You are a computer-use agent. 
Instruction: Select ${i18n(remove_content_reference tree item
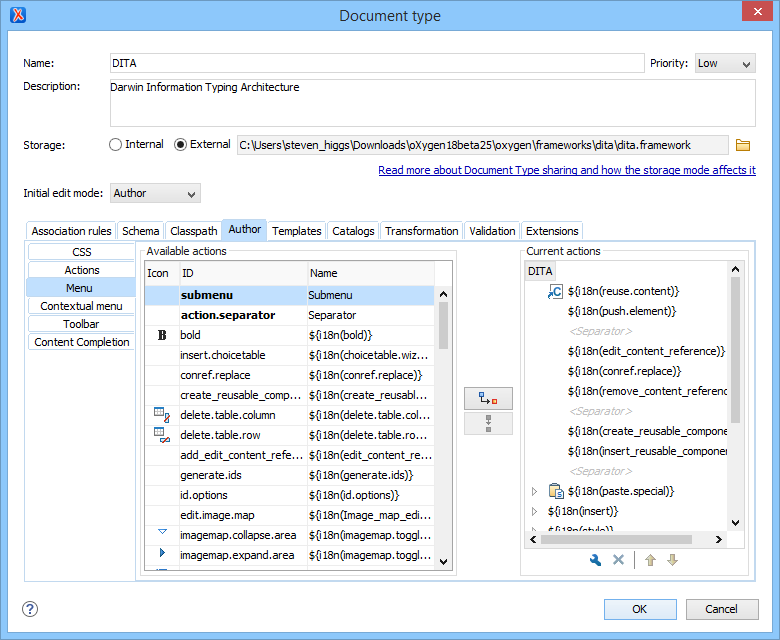(647, 391)
